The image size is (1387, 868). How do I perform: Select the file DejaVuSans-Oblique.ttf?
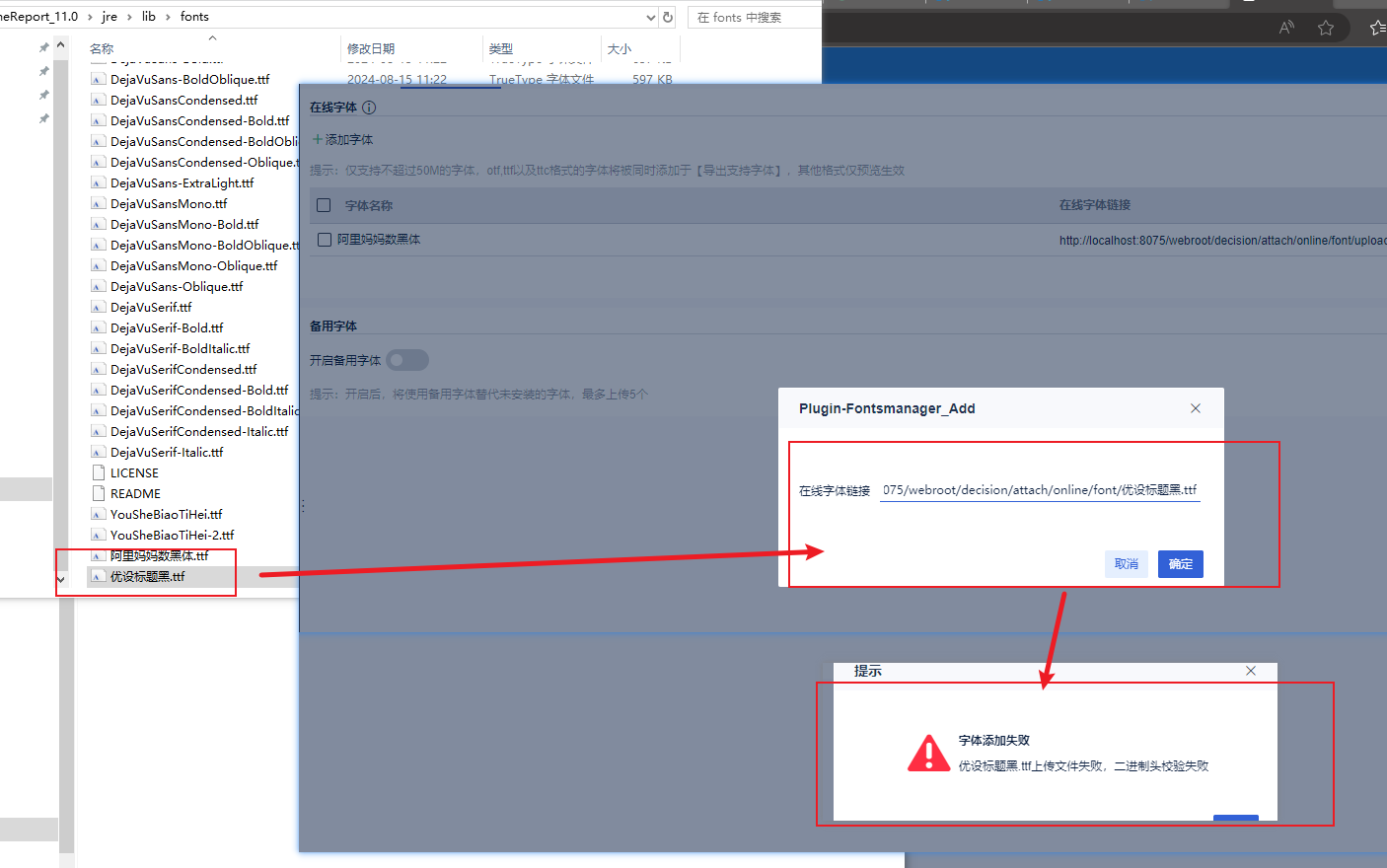pos(177,286)
